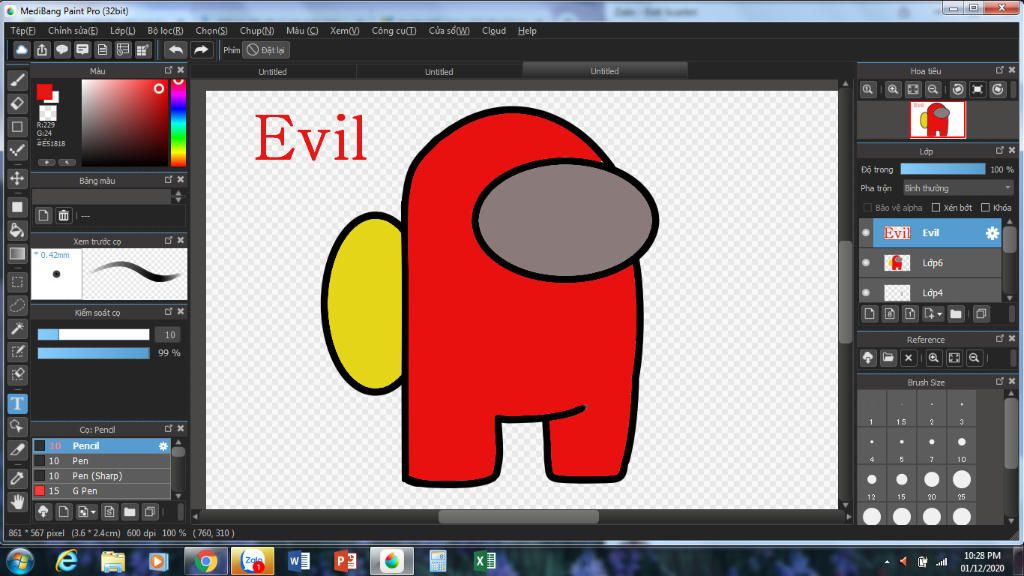Select the Hand tool
Image resolution: width=1024 pixels, height=576 pixels.
pos(18,502)
